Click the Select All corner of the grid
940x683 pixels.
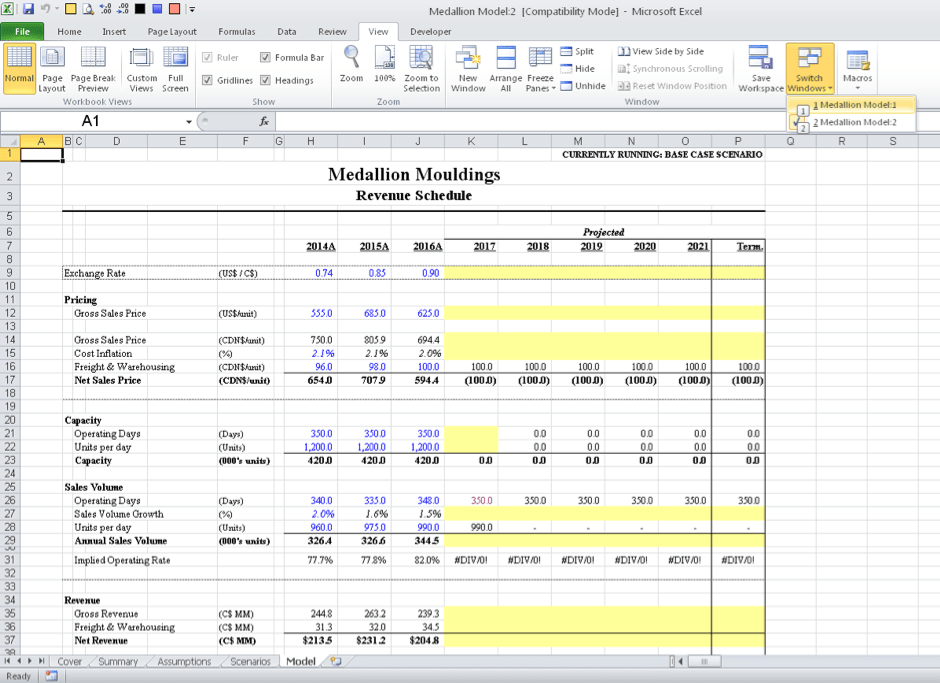click(10, 142)
